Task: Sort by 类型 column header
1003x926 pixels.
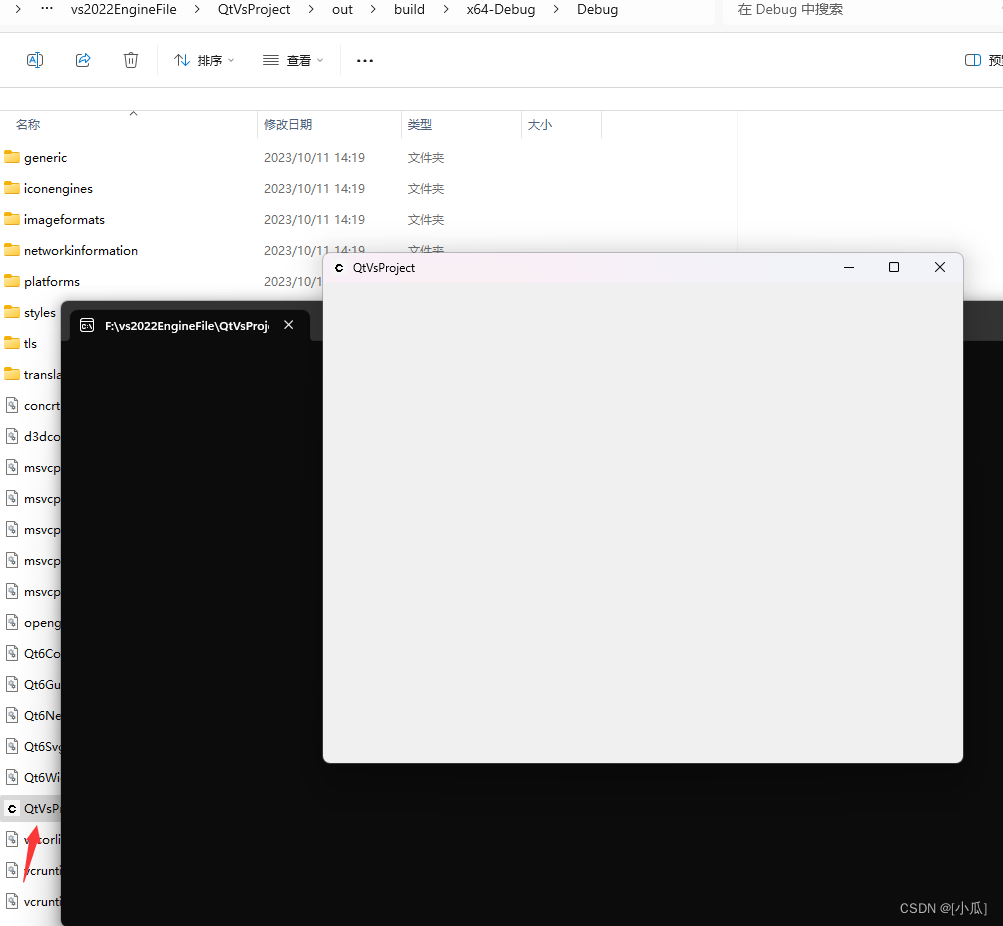Action: [420, 125]
